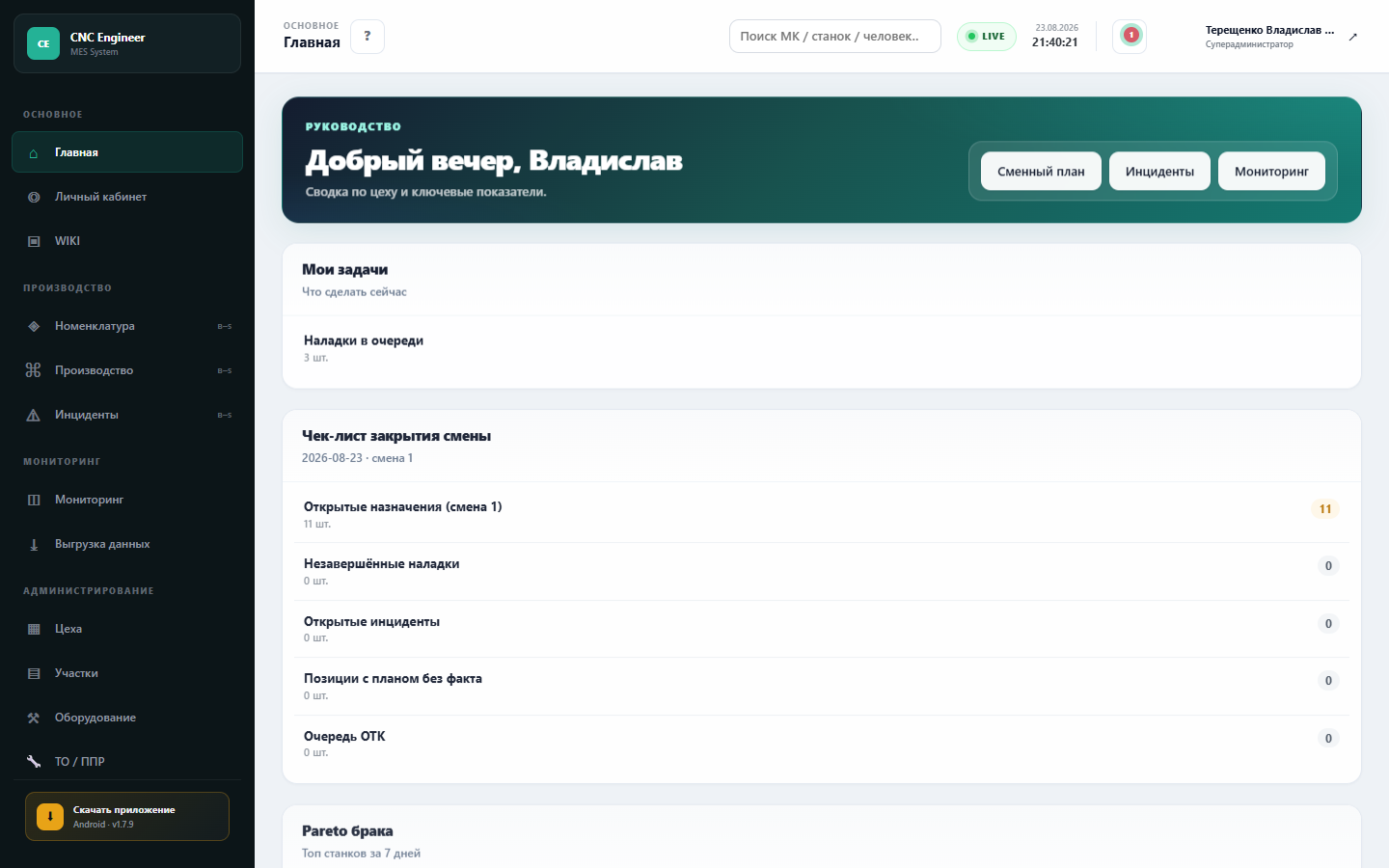Image resolution: width=1389 pixels, height=868 pixels.
Task: Click Позиции с планом без факта row
Action: [x=822, y=687]
